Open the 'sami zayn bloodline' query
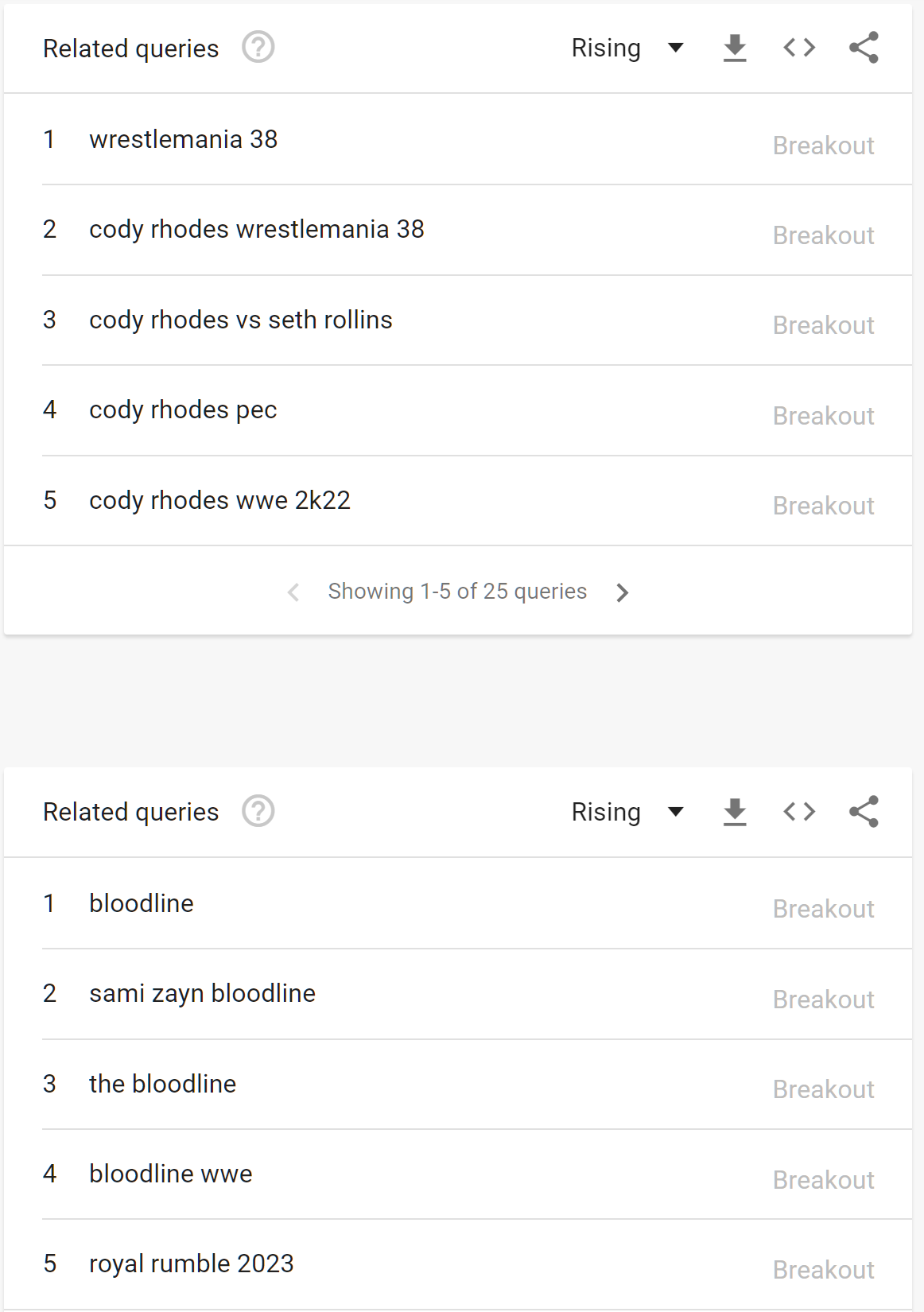This screenshot has height=1312, width=924. click(x=202, y=994)
